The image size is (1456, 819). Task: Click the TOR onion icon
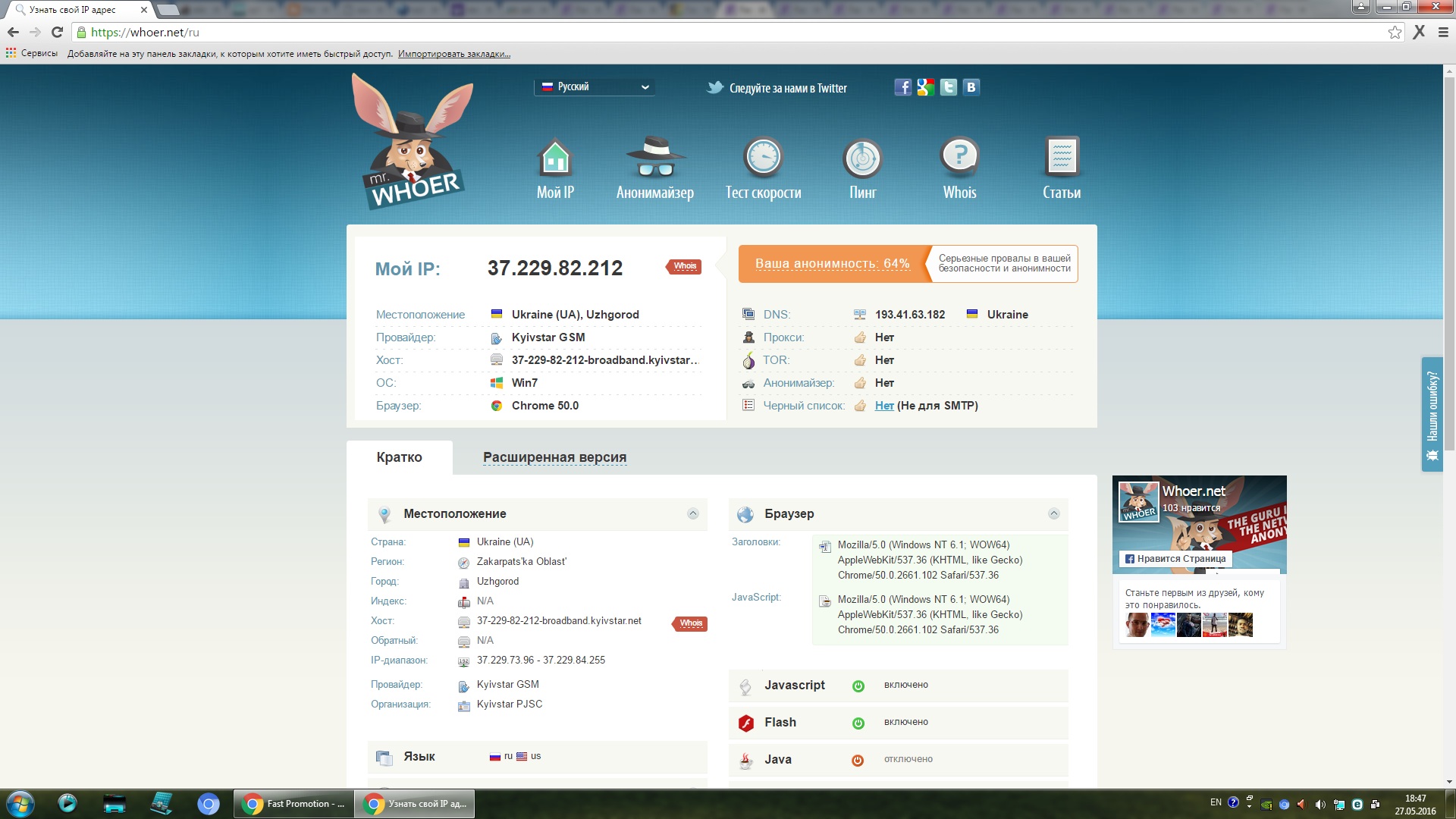click(748, 360)
